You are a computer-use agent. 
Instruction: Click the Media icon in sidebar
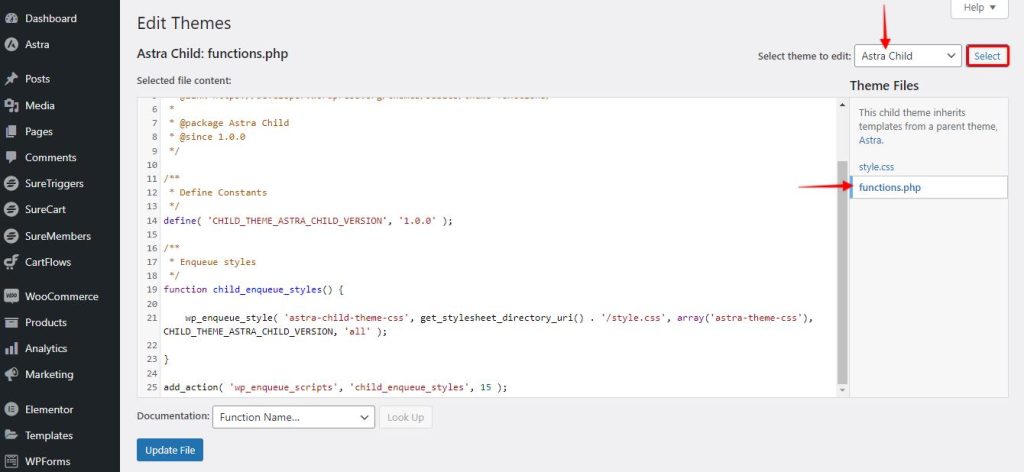11,105
